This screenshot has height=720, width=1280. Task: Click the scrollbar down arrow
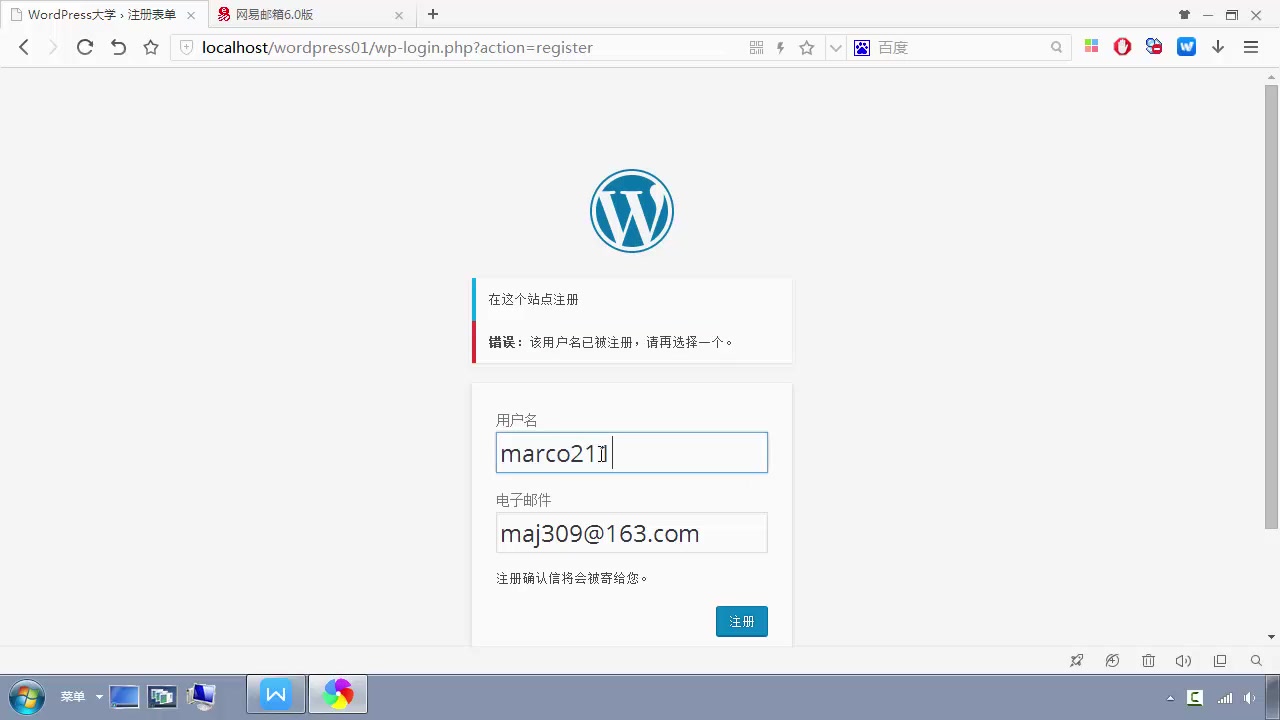(1271, 637)
